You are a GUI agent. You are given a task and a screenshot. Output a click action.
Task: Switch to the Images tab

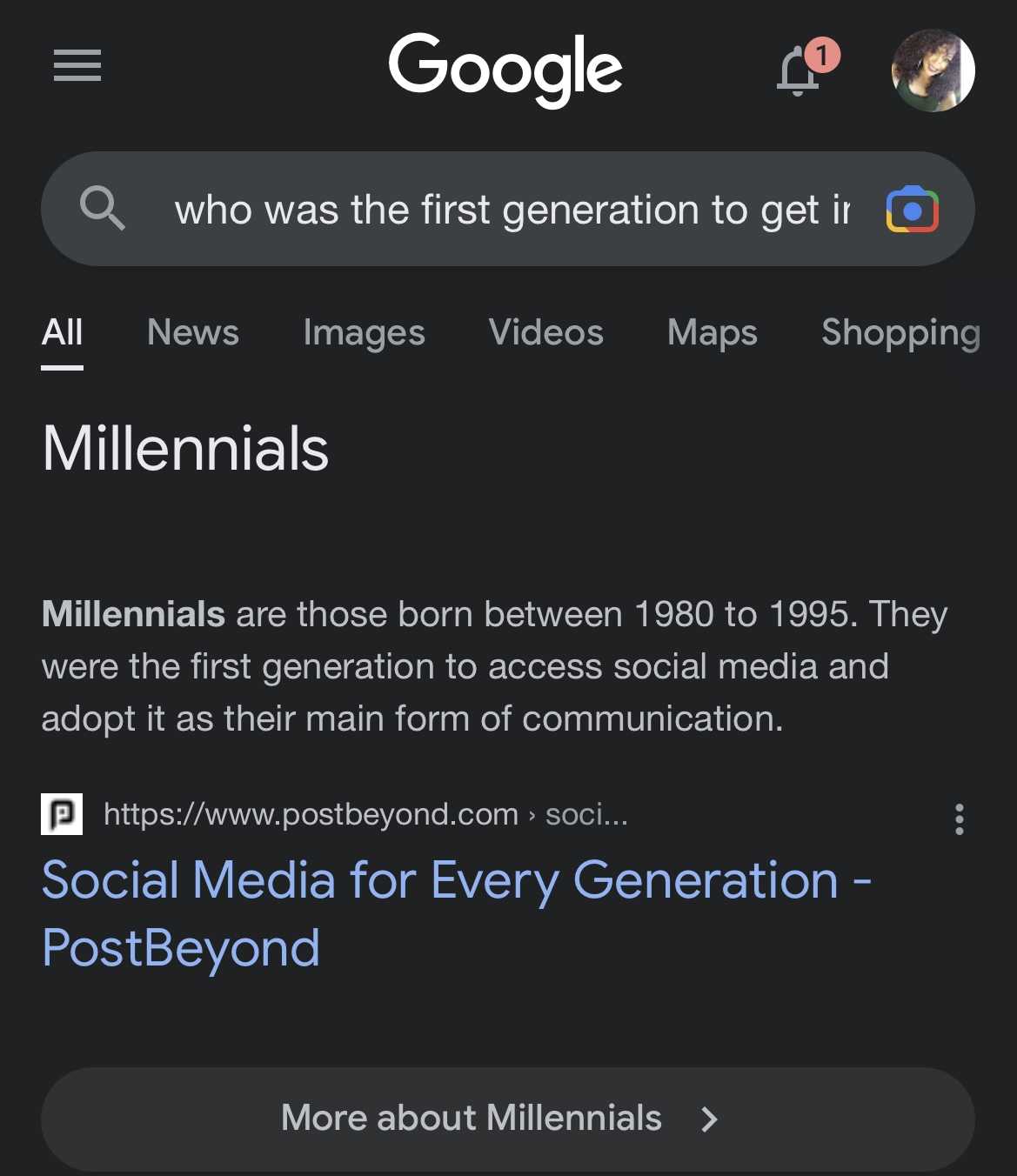(364, 333)
